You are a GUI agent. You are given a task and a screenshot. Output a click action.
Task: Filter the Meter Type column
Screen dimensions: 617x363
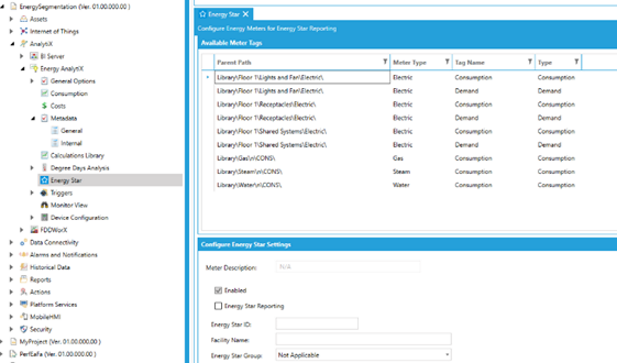[x=447, y=62]
